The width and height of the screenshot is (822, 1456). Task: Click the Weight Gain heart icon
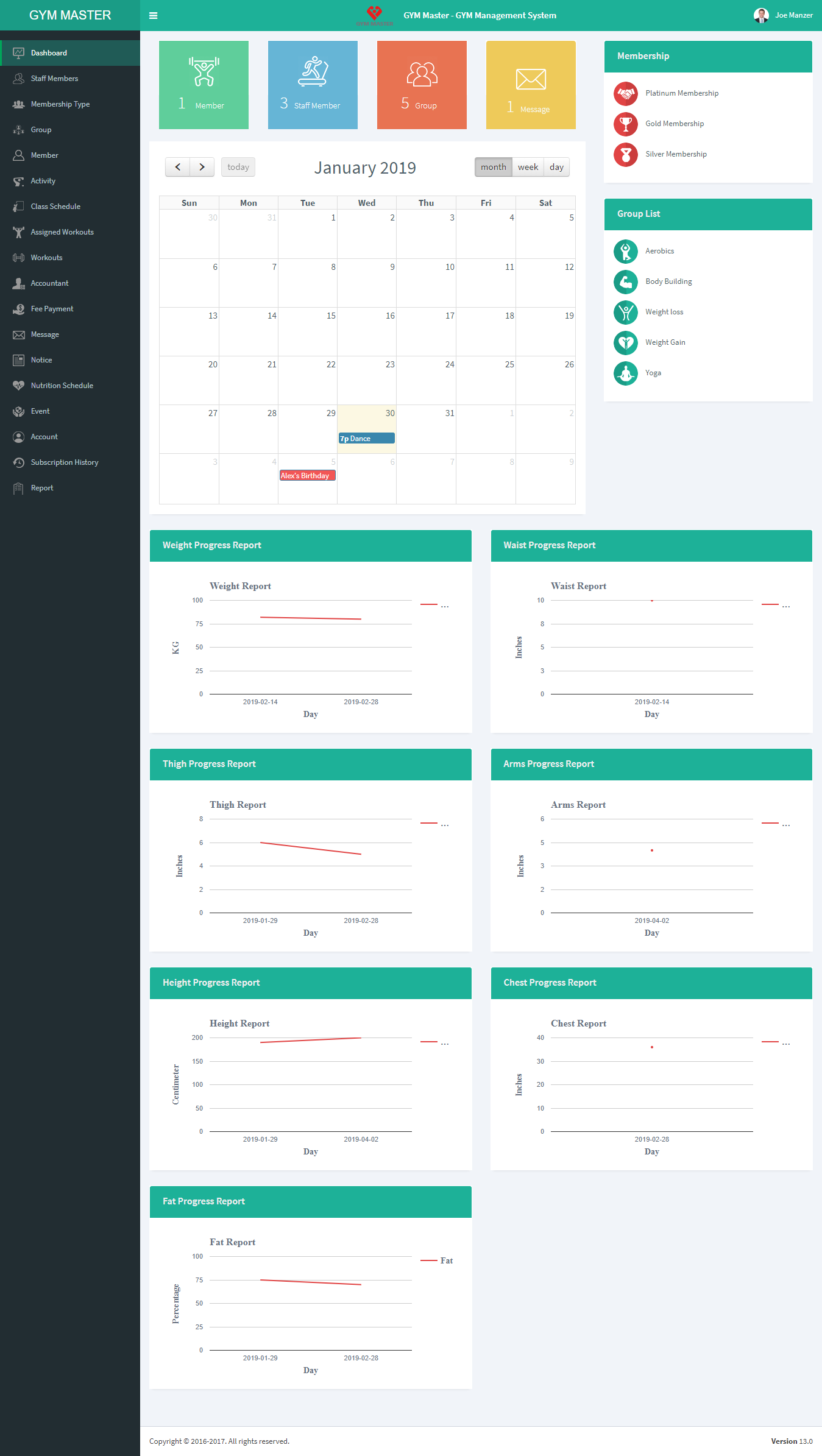pyautogui.click(x=625, y=343)
